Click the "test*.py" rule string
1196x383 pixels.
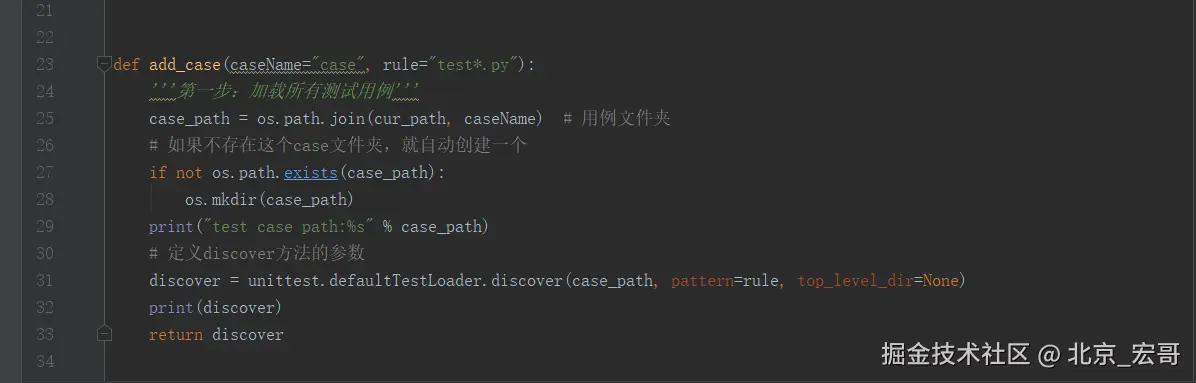click(x=473, y=65)
